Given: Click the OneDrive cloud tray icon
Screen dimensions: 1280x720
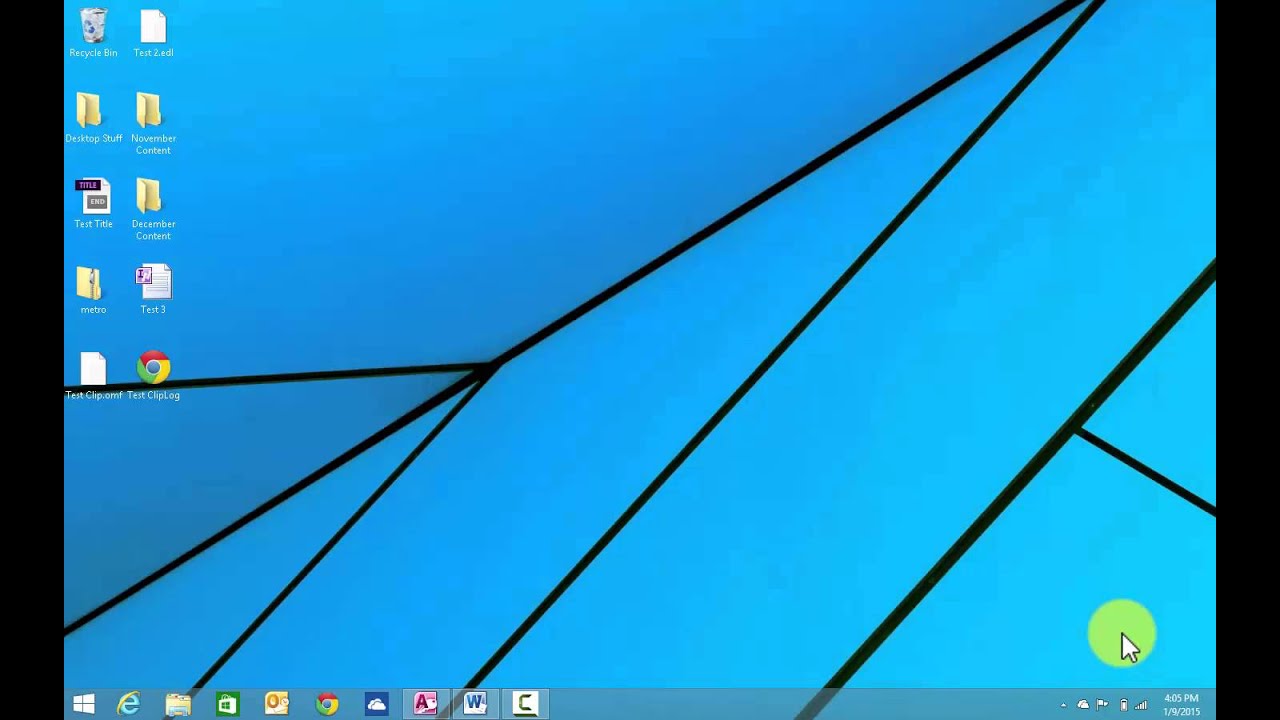Looking at the screenshot, I should click(1083, 705).
